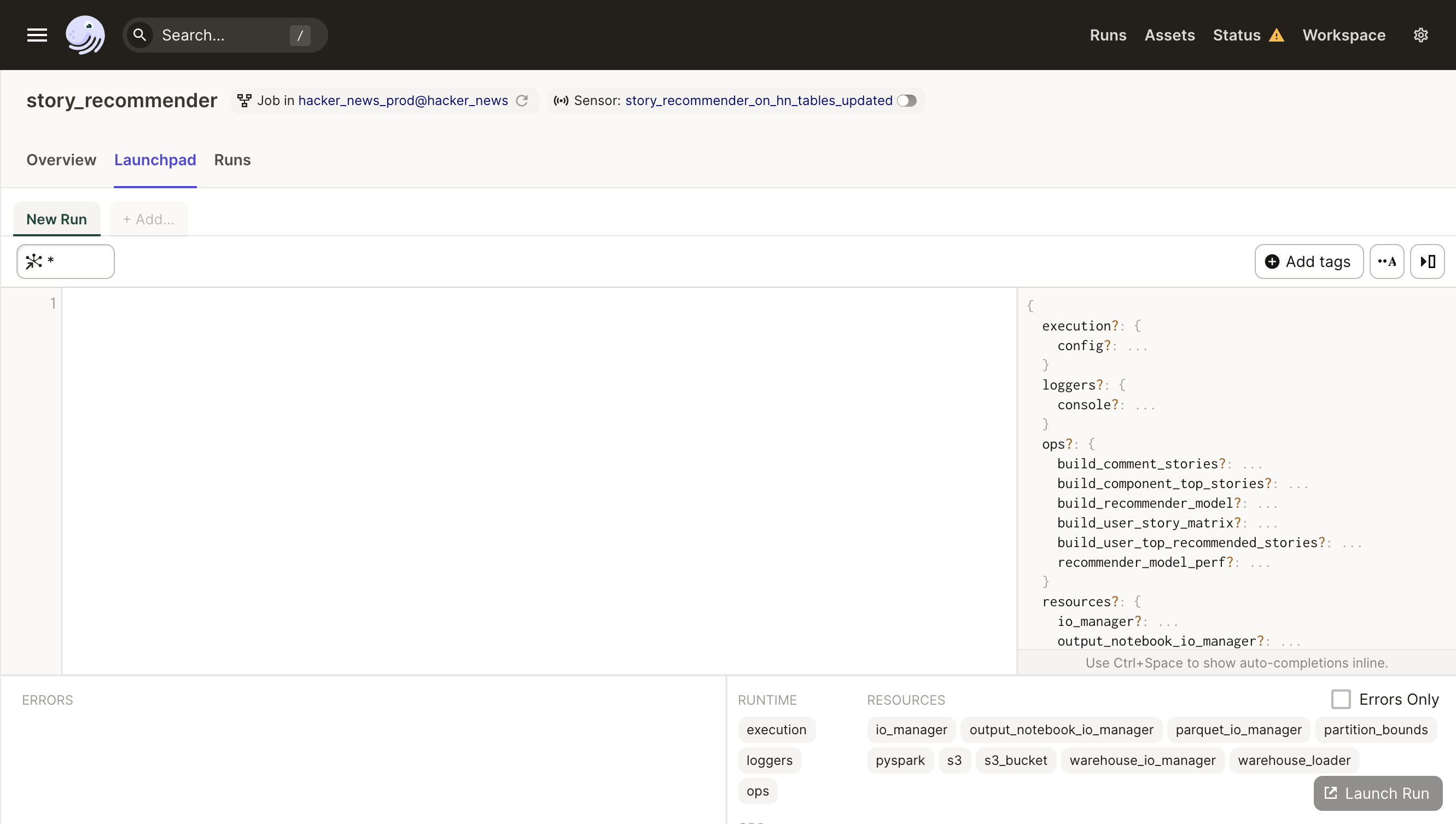Image resolution: width=1456 pixels, height=824 pixels.
Task: Collapse the right config schema panel
Action: pos(1427,262)
